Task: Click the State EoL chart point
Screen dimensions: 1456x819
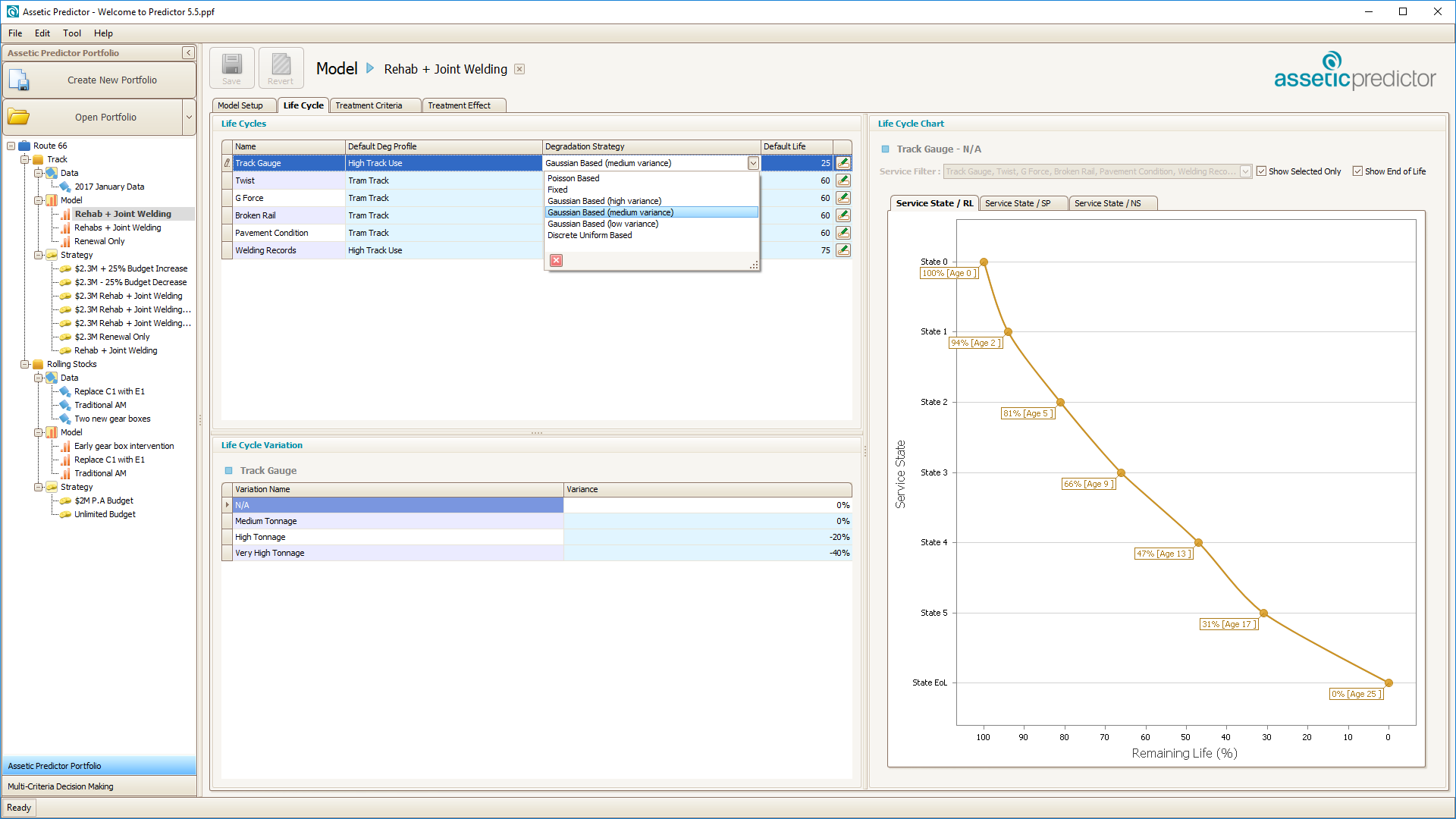Action: click(x=1389, y=682)
